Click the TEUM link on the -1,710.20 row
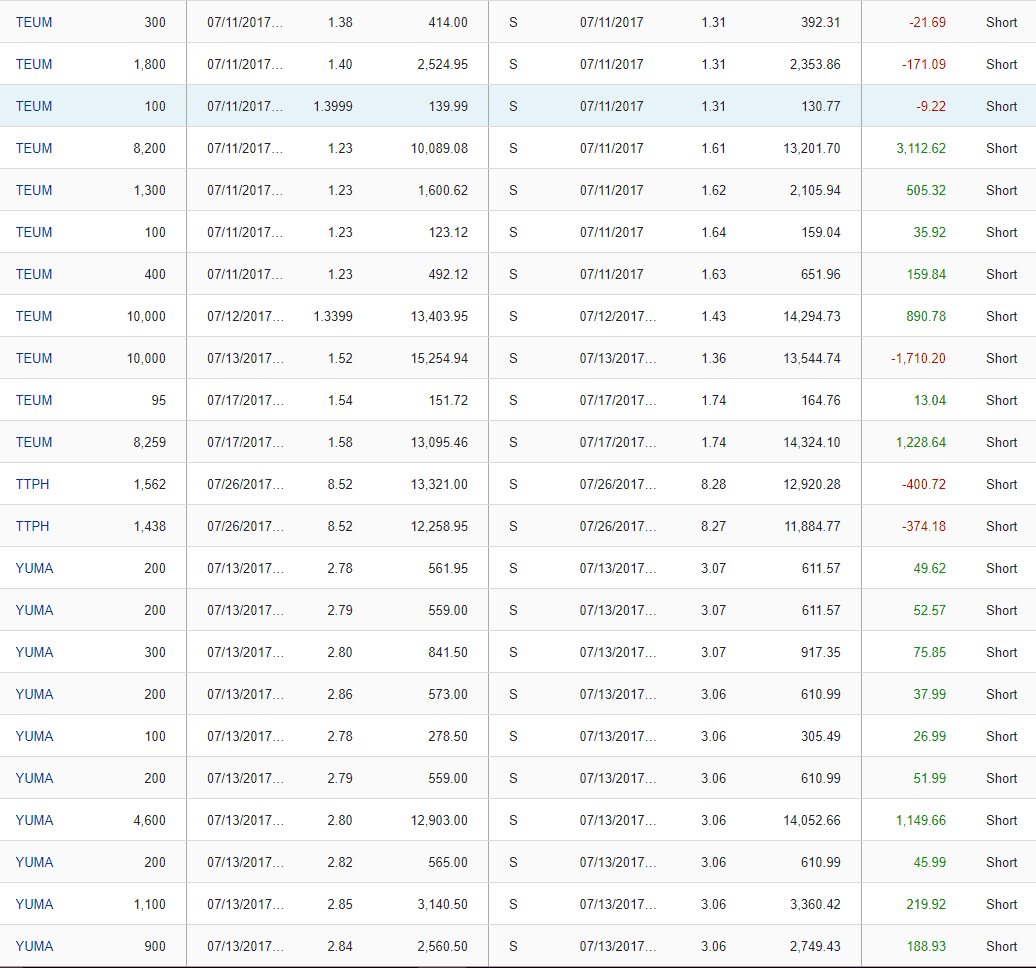Screen dimensions: 1036x968 point(34,358)
